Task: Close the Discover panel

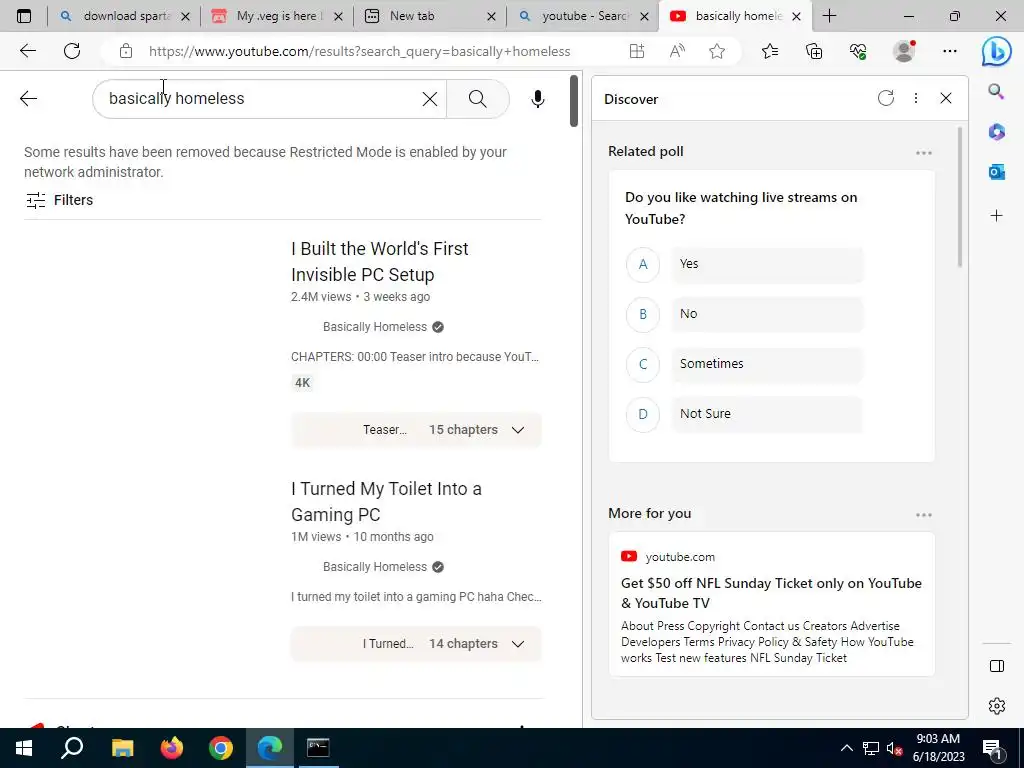Action: (946, 98)
